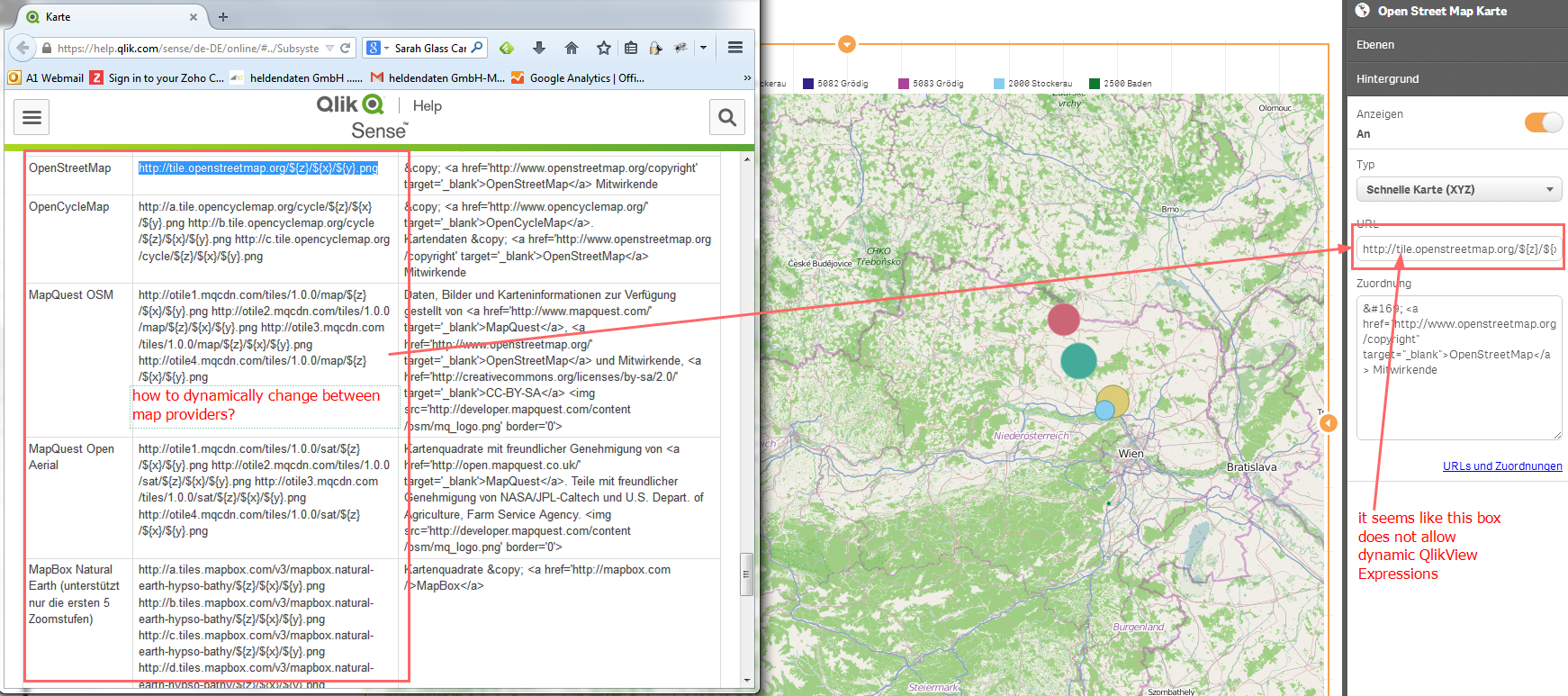Screen dimensions: 1568x696
Task: Click the Qlik Help search magnifier button
Action: (727, 117)
